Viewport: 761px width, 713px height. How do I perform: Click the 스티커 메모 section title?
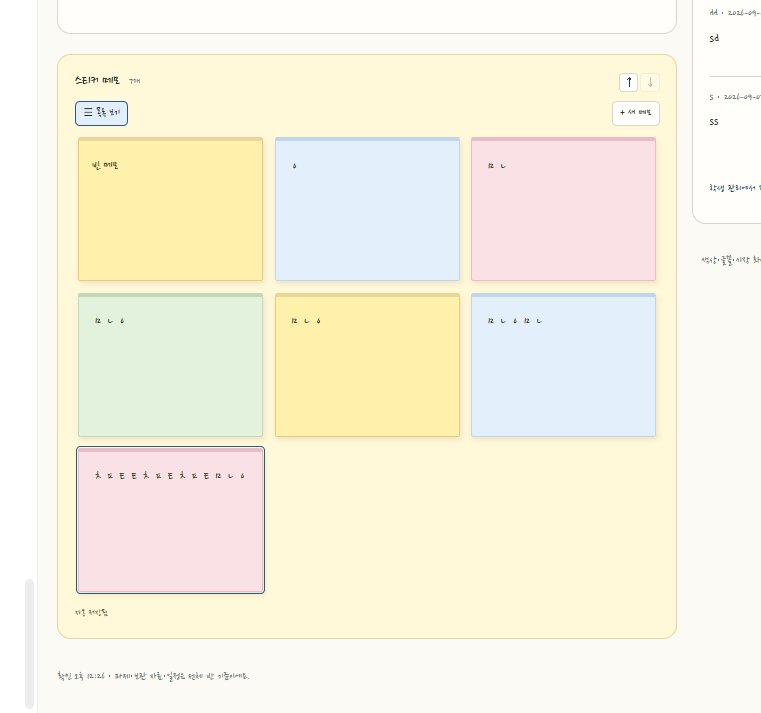[x=97, y=80]
